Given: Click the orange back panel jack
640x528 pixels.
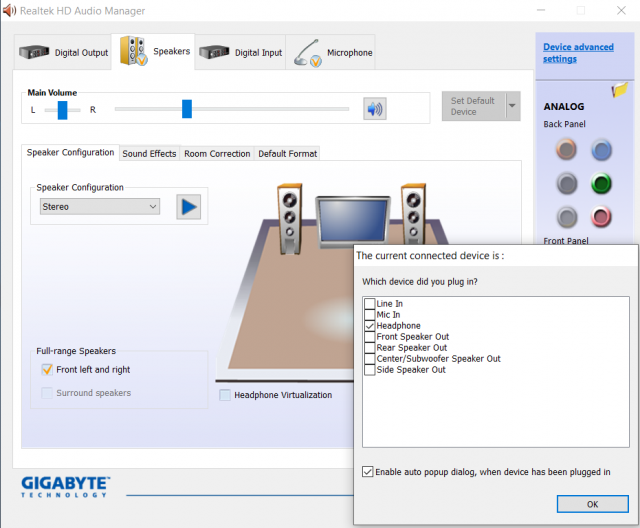Looking at the screenshot, I should (567, 150).
